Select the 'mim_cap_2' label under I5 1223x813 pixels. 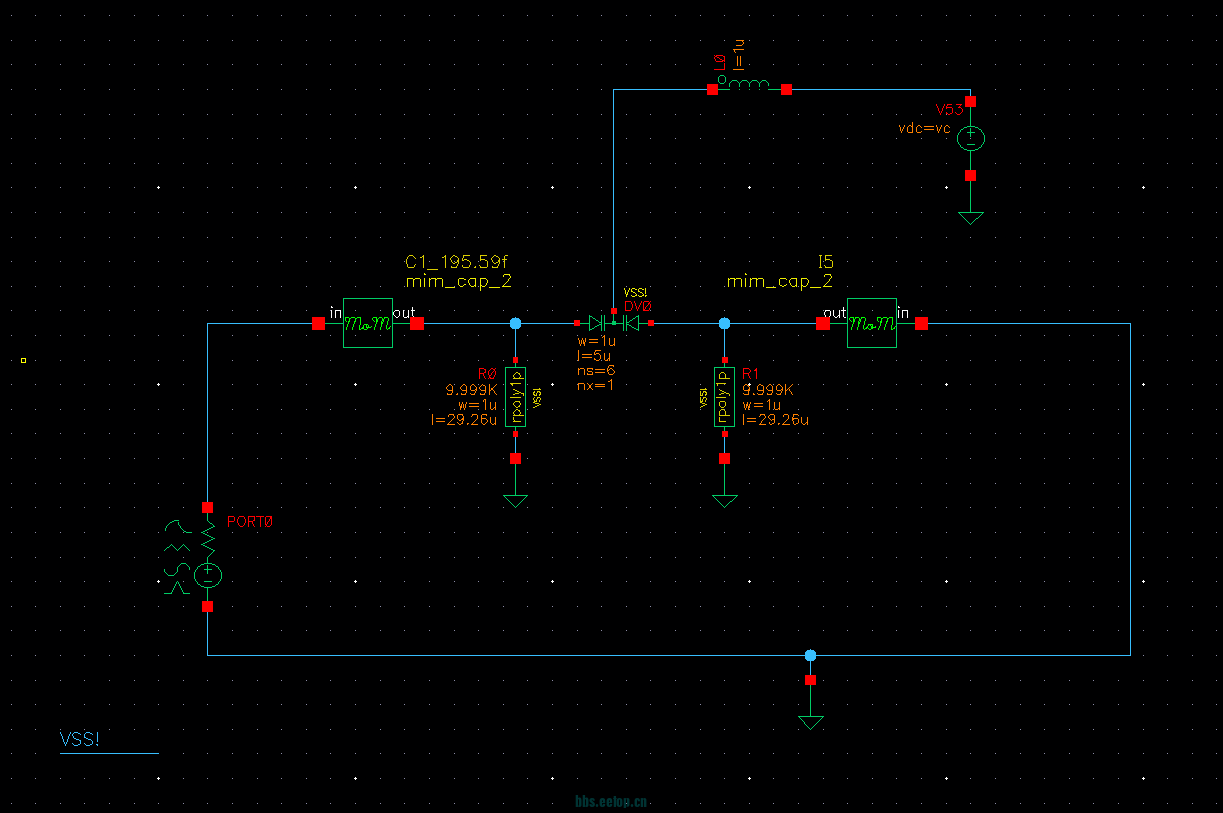tap(780, 282)
